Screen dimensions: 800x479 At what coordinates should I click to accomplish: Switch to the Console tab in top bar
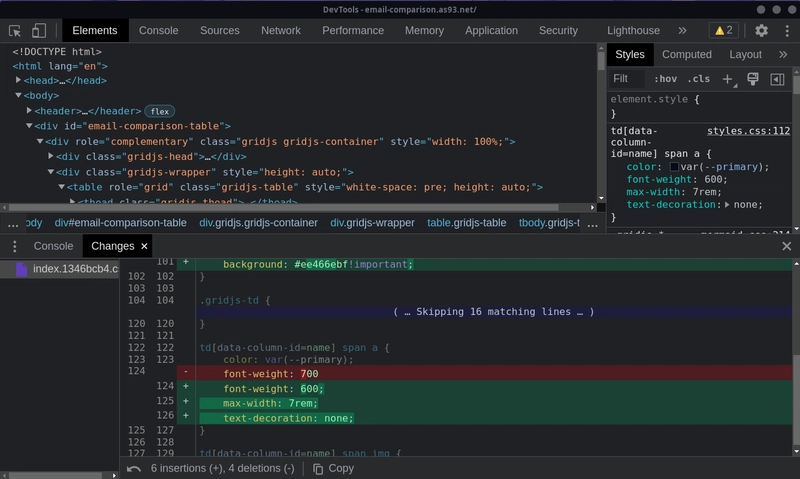[159, 31]
